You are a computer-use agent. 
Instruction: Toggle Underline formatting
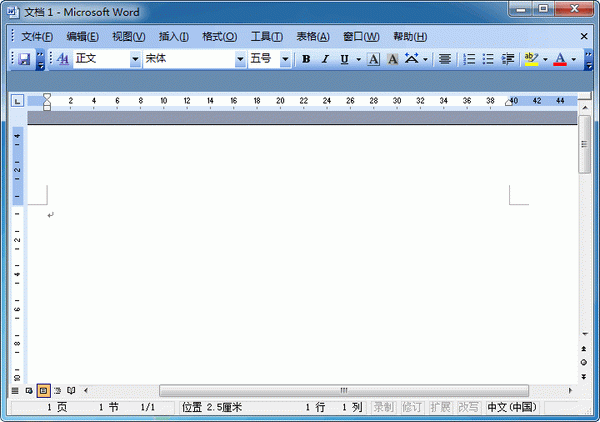[344, 59]
